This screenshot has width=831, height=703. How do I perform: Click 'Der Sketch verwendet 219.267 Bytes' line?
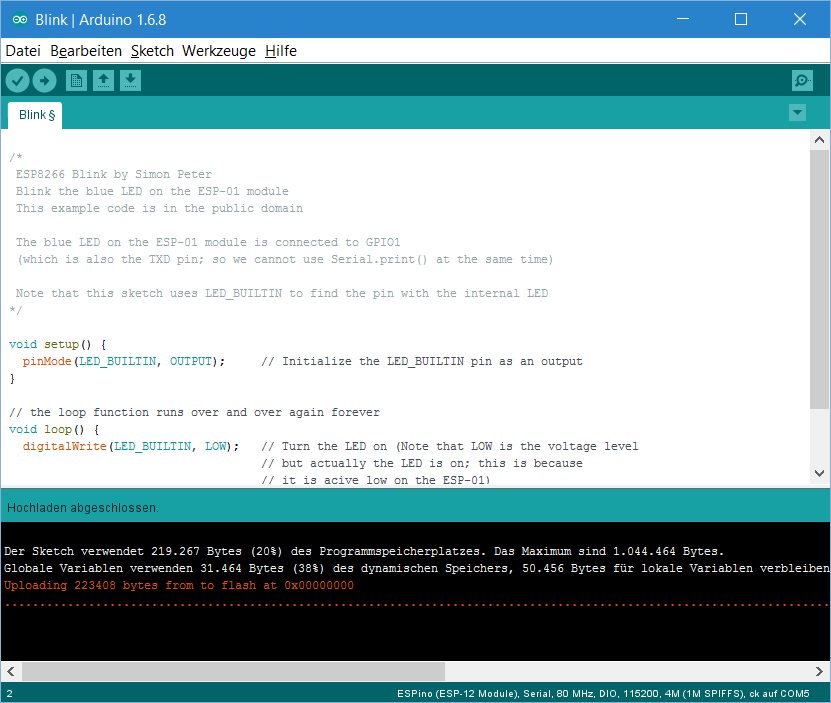click(364, 551)
